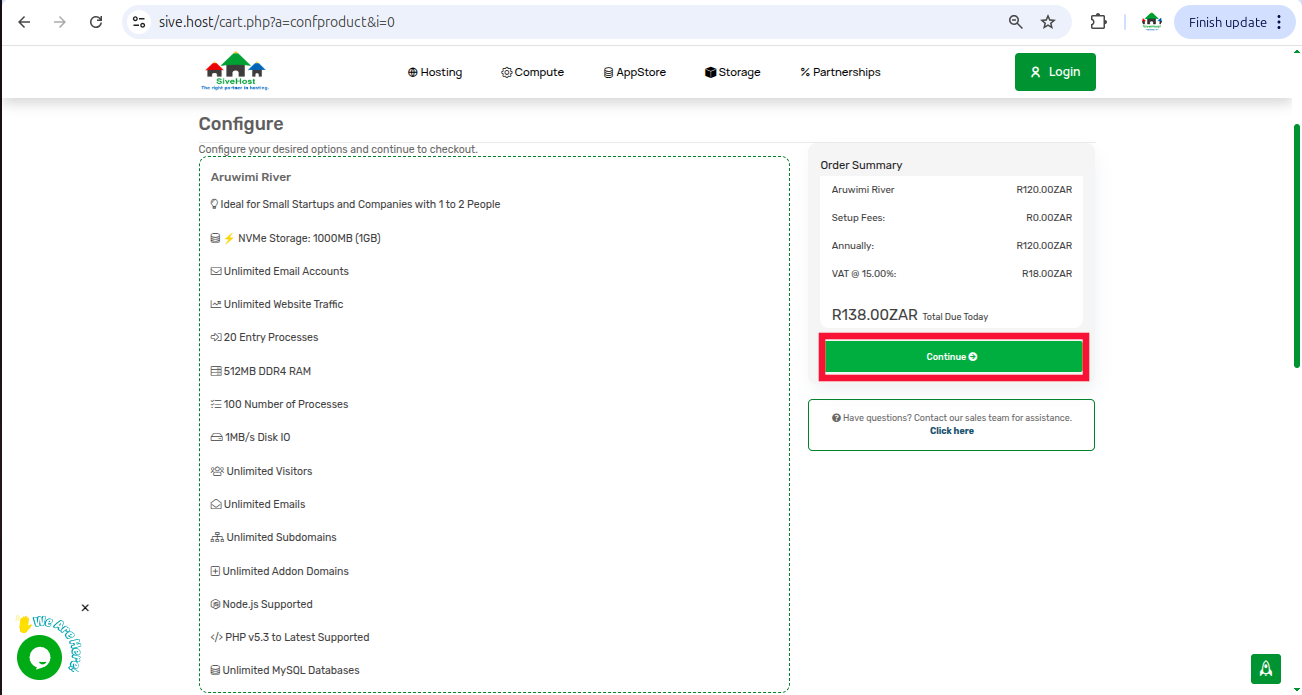Open the Storage menu
The width and height of the screenshot is (1302, 695).
coord(733,72)
